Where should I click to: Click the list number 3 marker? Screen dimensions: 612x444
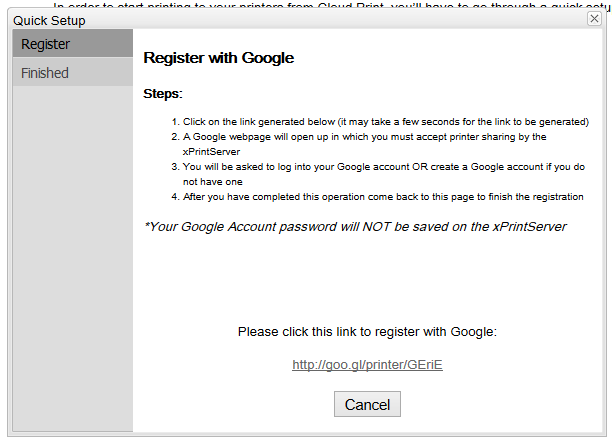point(174,167)
